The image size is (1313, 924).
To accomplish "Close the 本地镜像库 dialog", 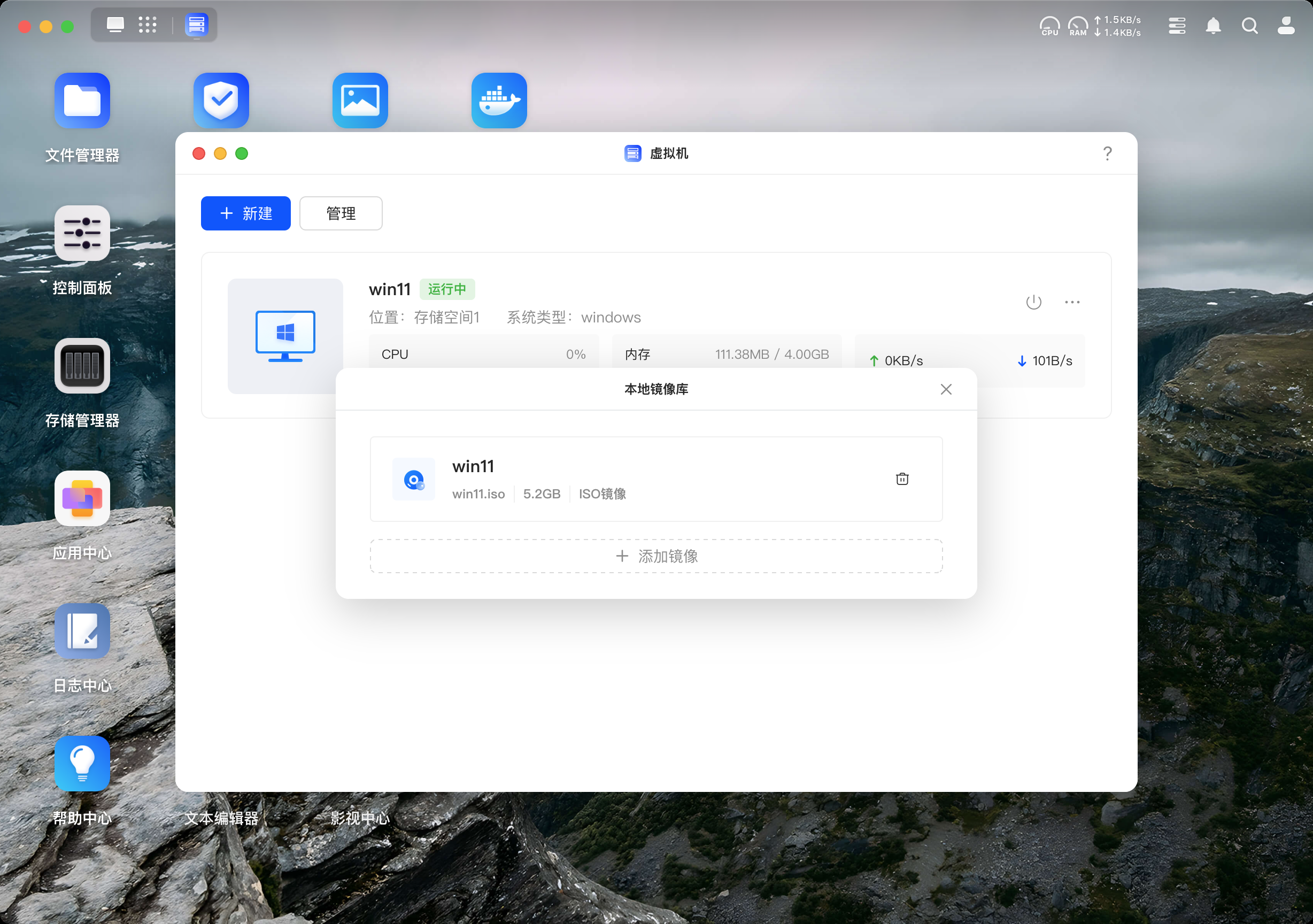I will 946,389.
